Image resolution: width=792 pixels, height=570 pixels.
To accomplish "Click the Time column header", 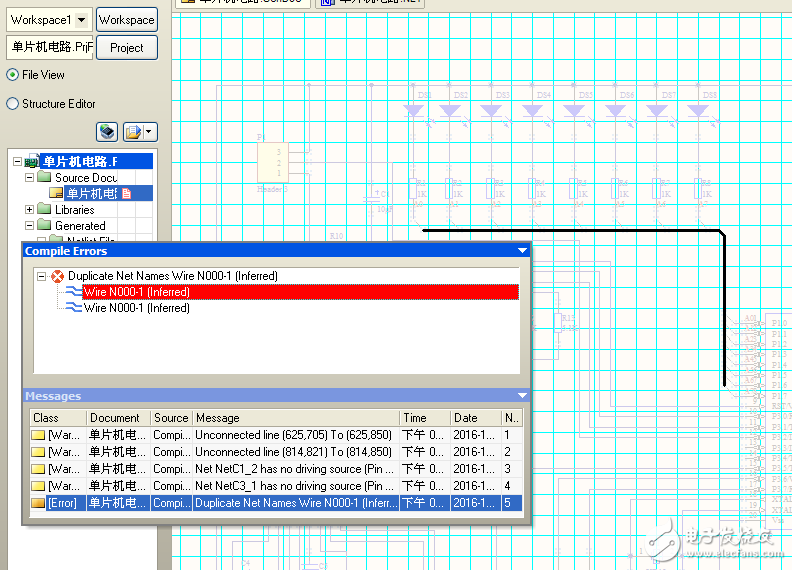I will point(425,418).
